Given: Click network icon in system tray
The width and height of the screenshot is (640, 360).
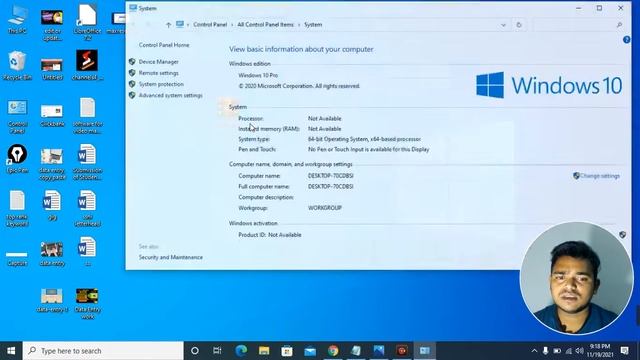Looking at the screenshot, I should click(568, 351).
